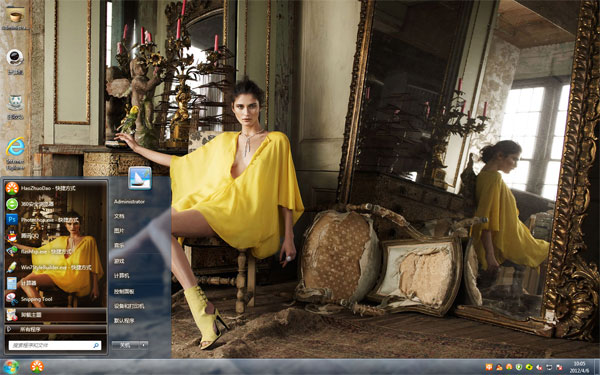Click the Action Center flag tray icon
This screenshot has height=375, width=600.
559,367
